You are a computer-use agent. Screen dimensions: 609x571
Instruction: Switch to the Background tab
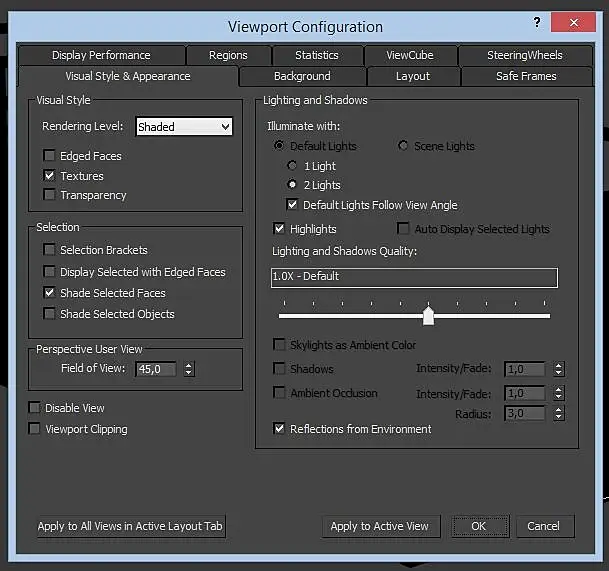301,76
